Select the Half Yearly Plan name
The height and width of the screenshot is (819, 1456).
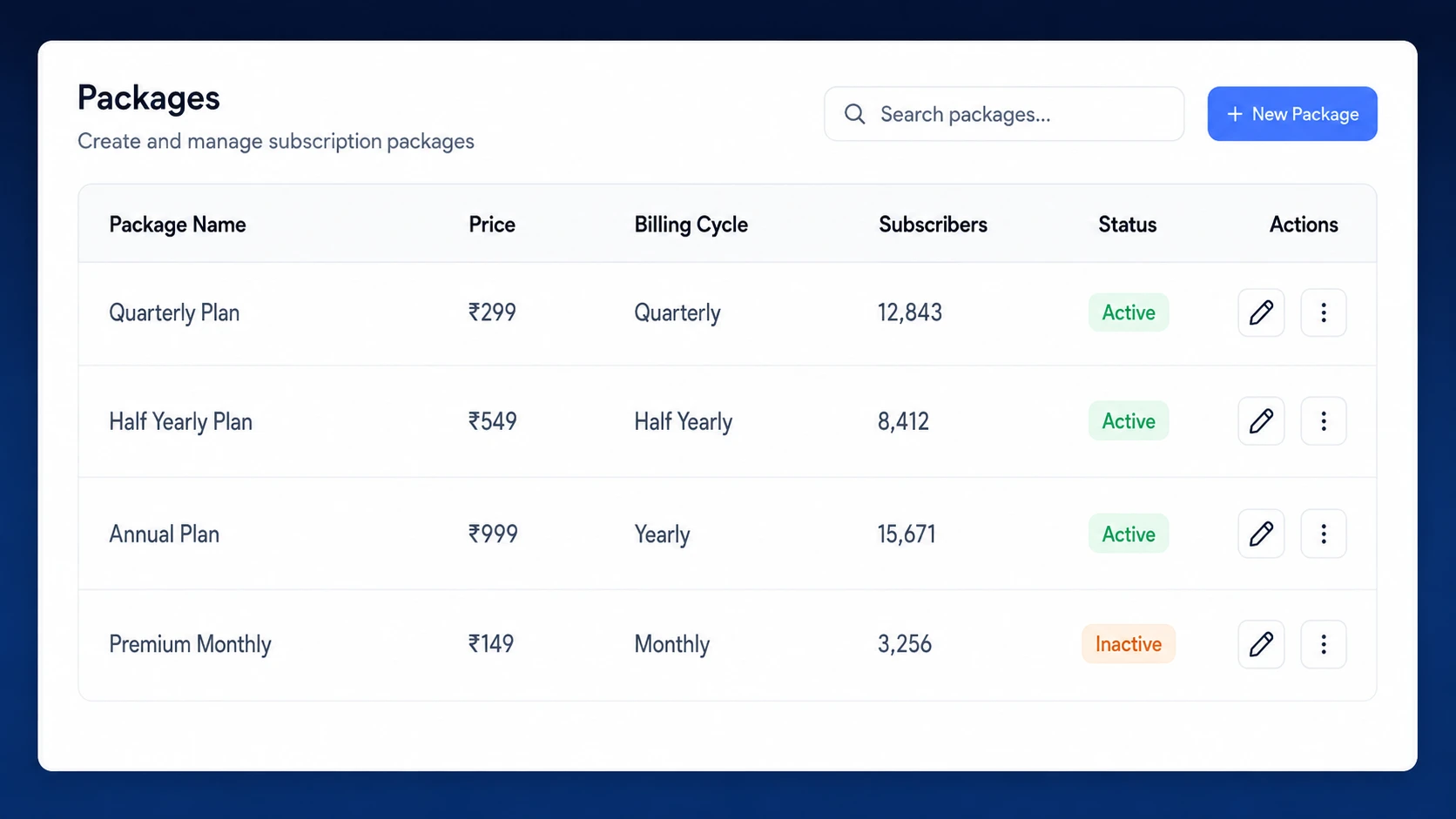coord(180,422)
